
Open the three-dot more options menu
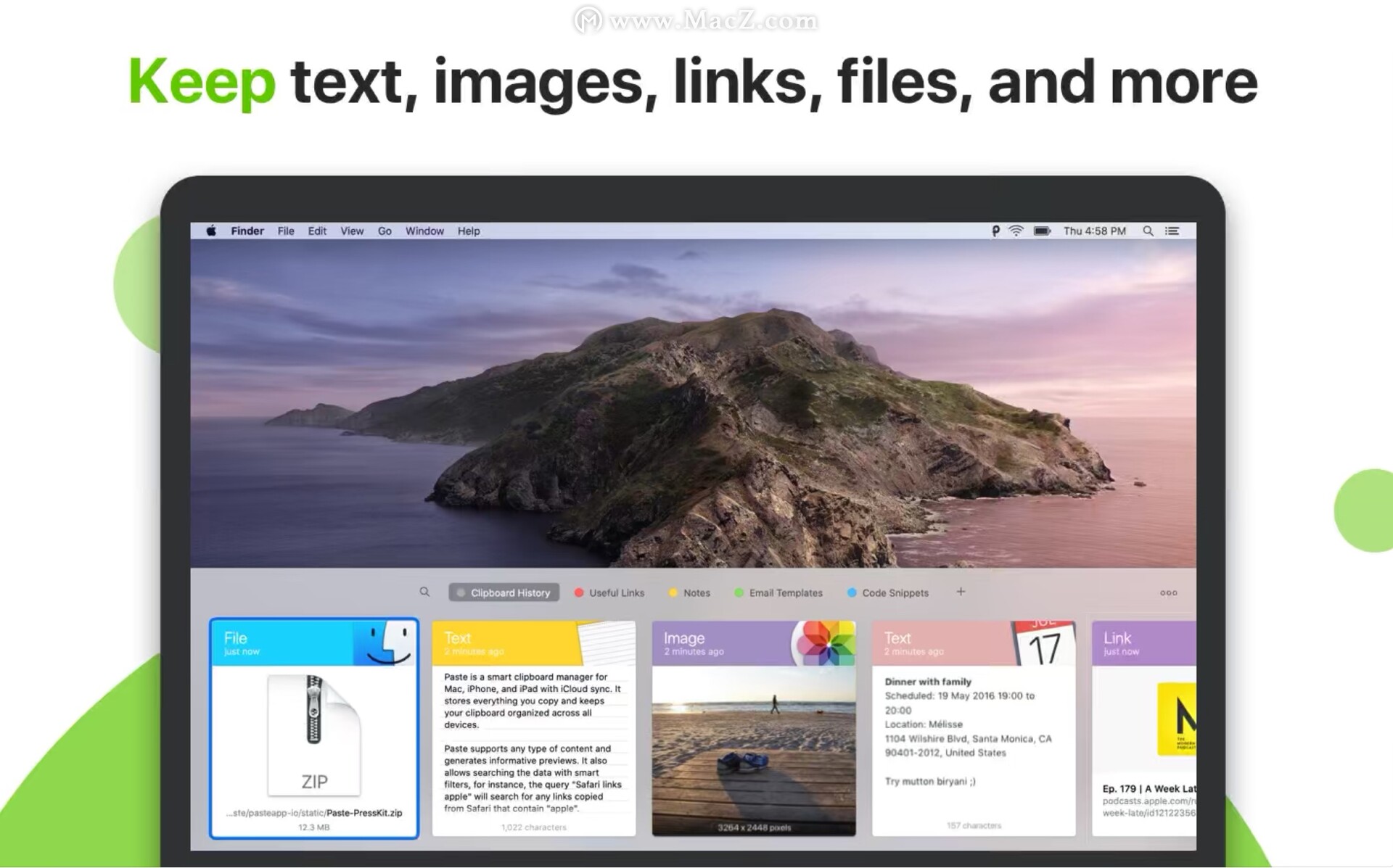(1168, 592)
